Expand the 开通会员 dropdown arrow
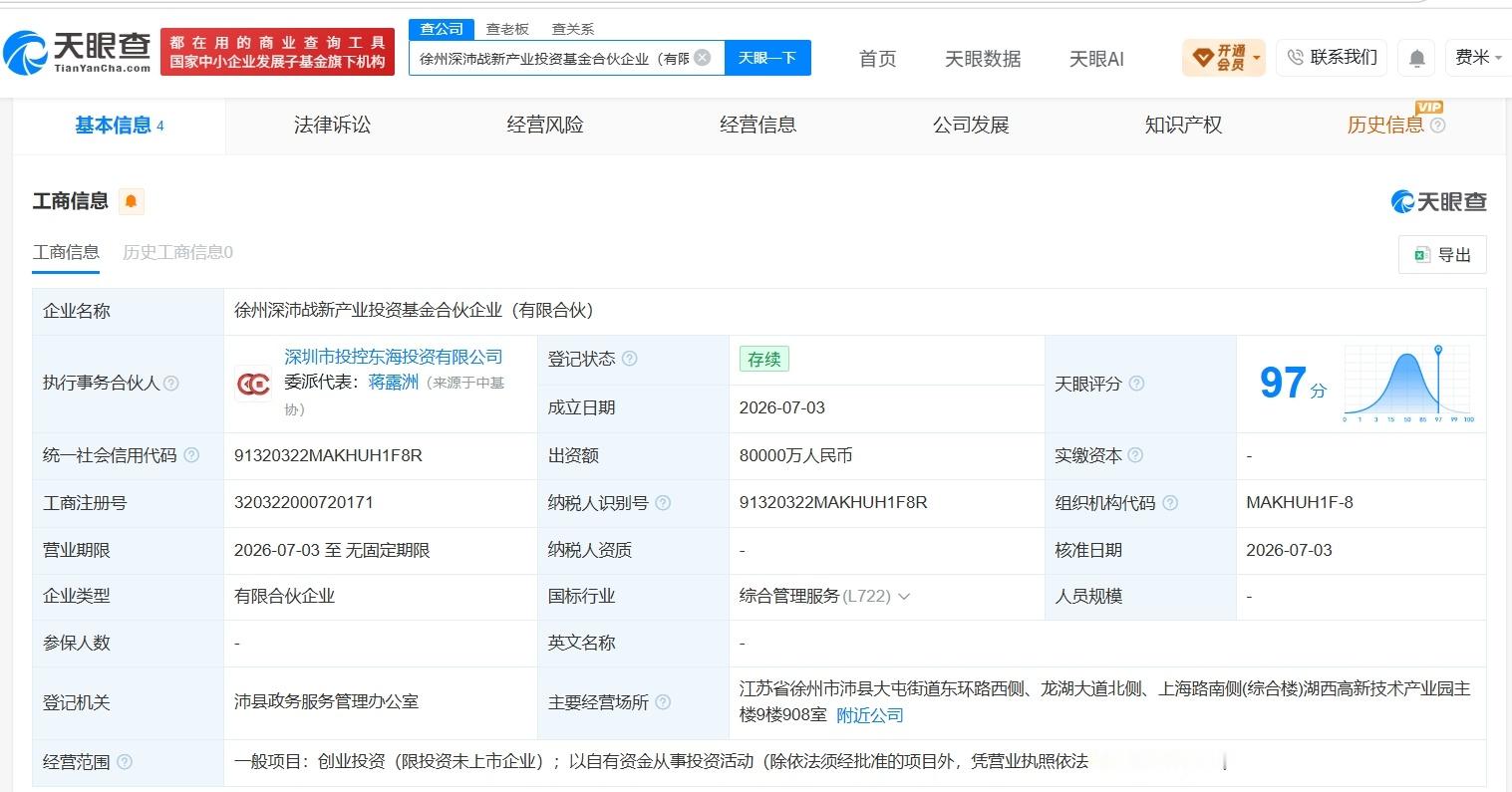The height and width of the screenshot is (792, 1512). (1256, 58)
